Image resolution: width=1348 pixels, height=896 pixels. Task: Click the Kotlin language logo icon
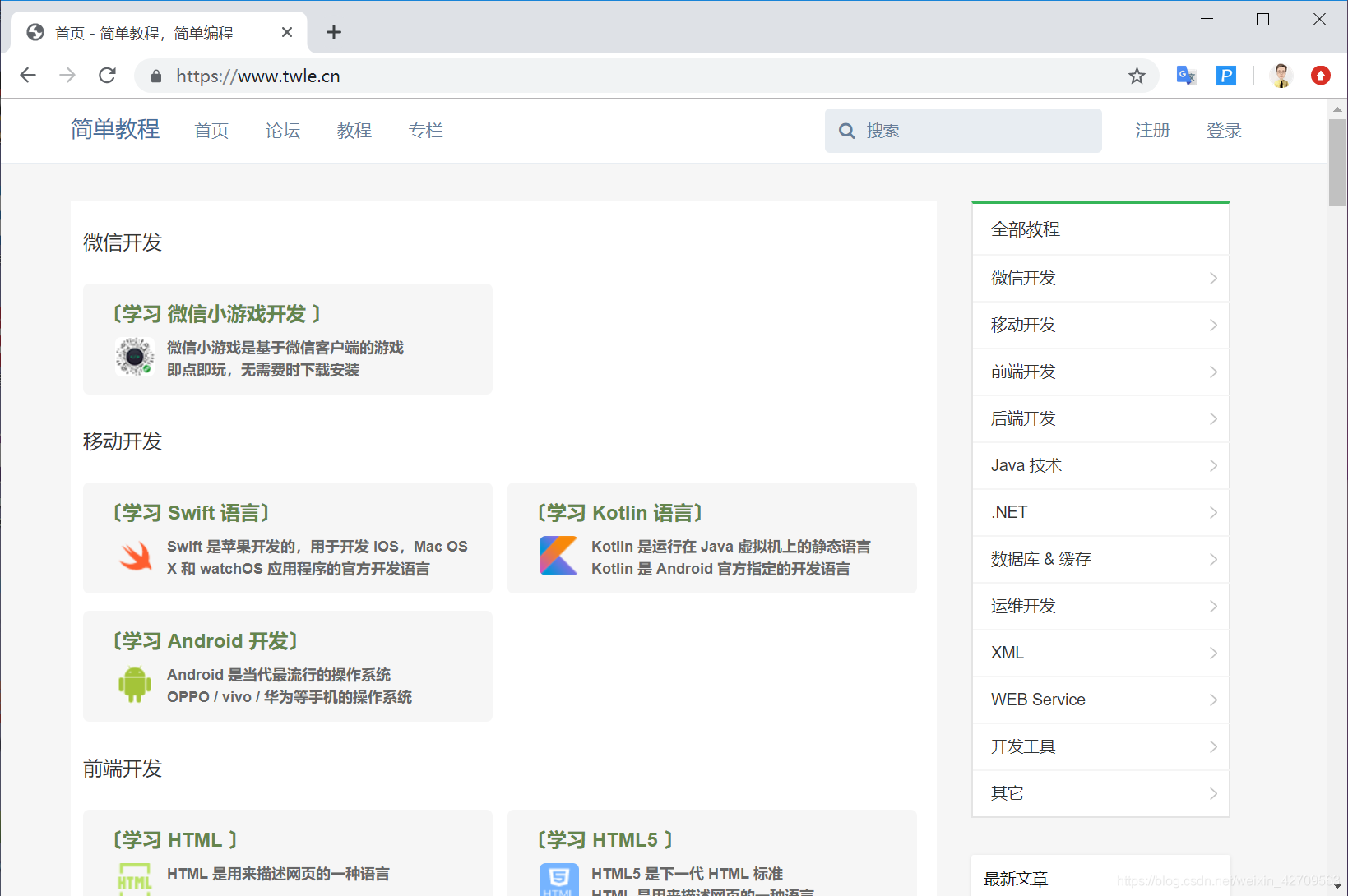(x=559, y=556)
